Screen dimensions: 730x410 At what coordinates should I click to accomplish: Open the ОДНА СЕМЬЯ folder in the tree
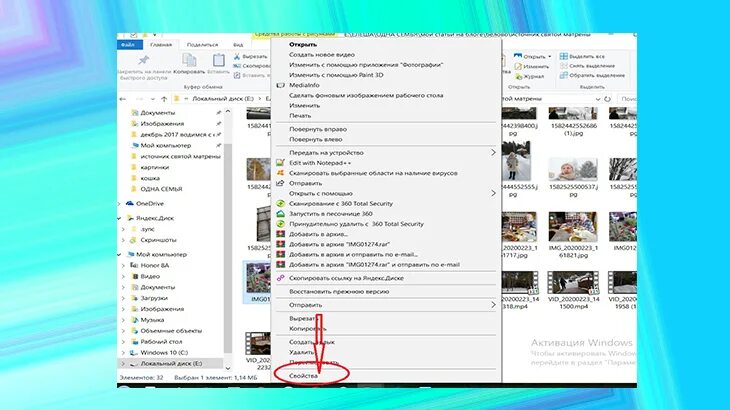[162, 189]
